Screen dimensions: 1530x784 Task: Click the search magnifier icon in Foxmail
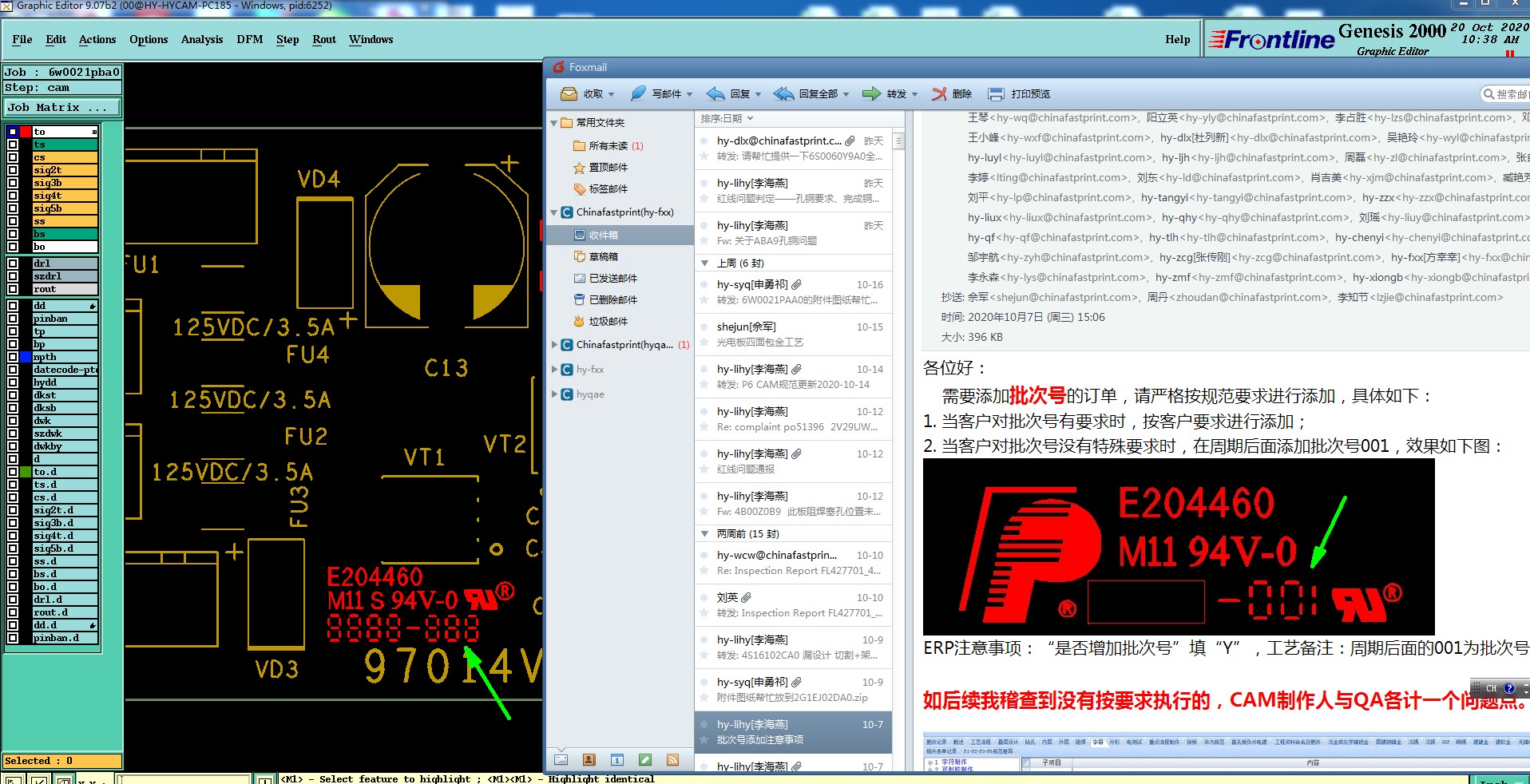[1488, 94]
